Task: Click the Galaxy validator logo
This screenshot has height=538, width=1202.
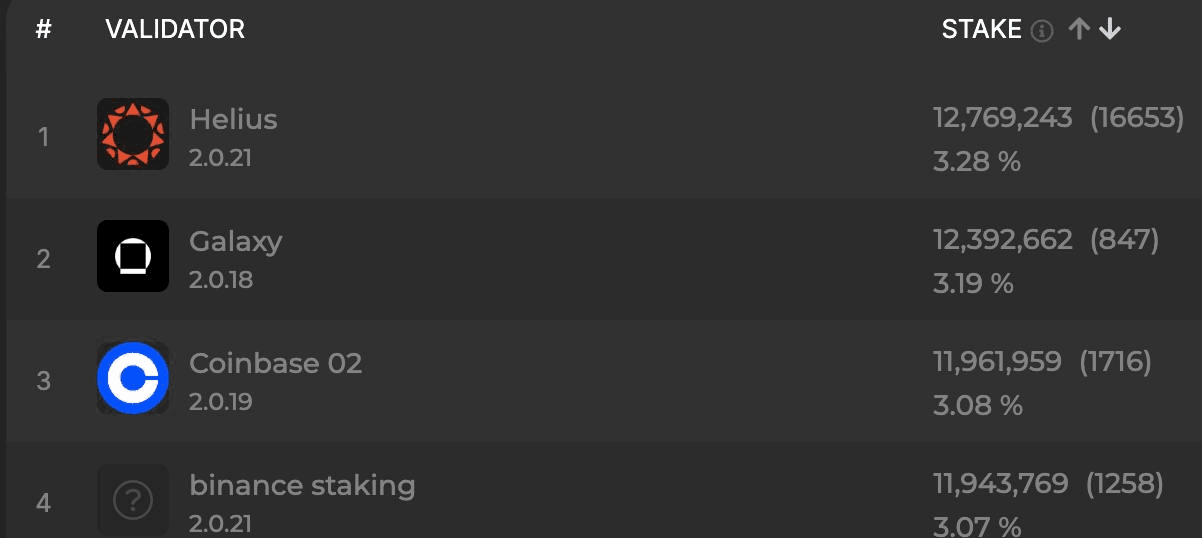Action: [133, 256]
